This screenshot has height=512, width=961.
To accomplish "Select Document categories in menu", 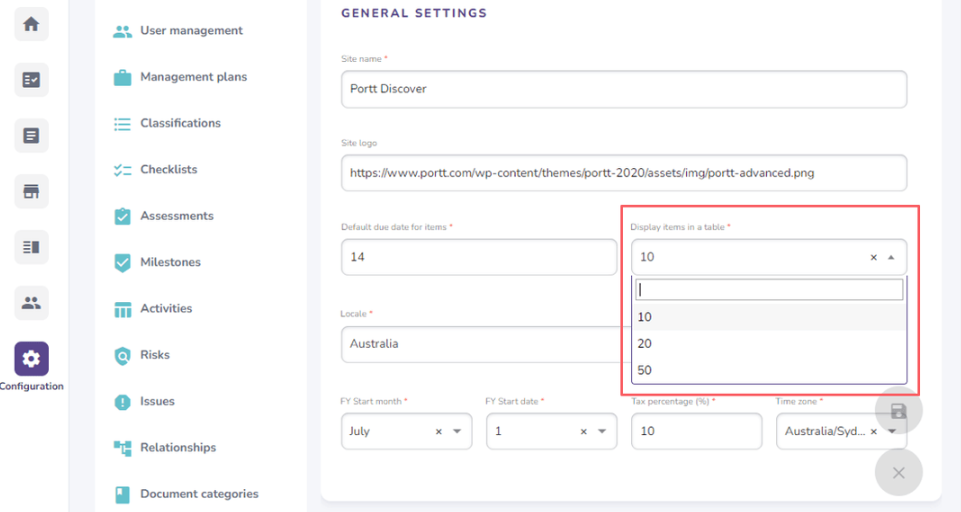I will coord(199,494).
